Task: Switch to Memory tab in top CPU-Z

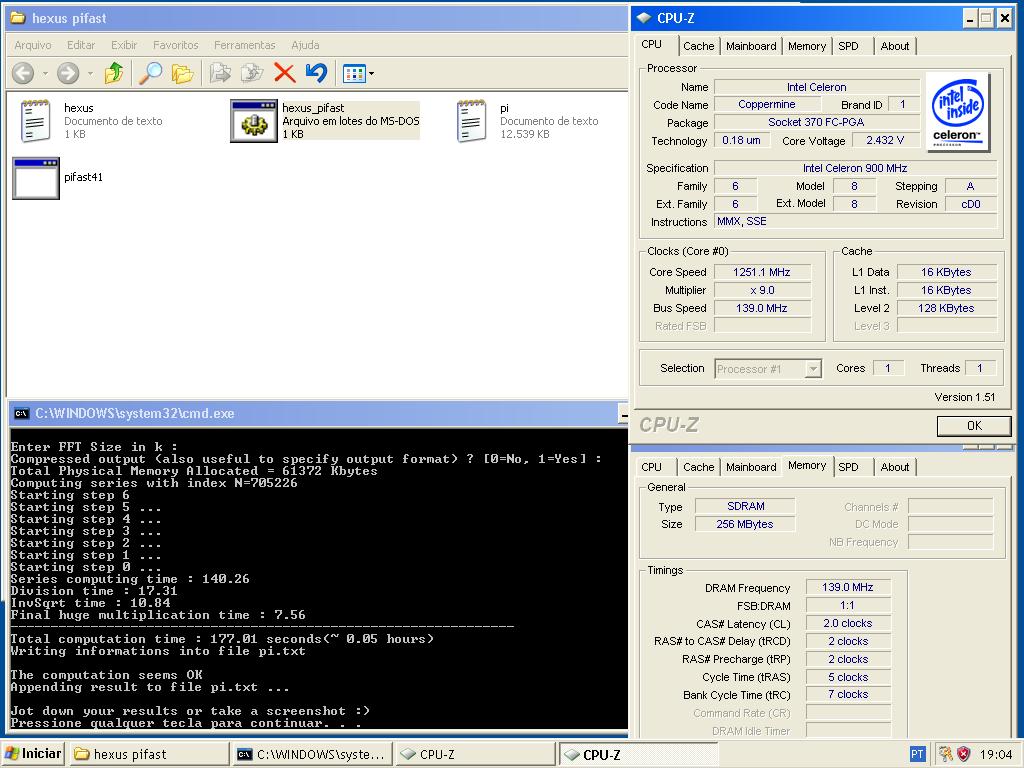Action: (807, 46)
